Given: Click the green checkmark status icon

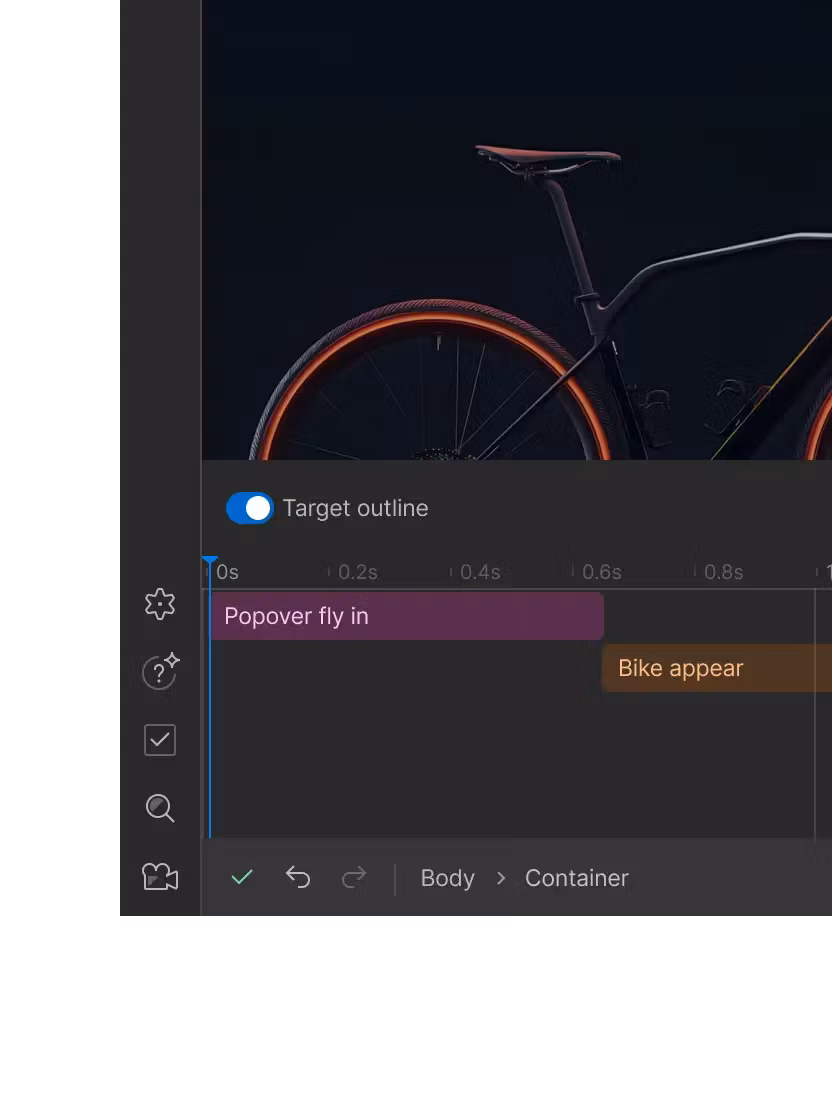Looking at the screenshot, I should pos(242,877).
